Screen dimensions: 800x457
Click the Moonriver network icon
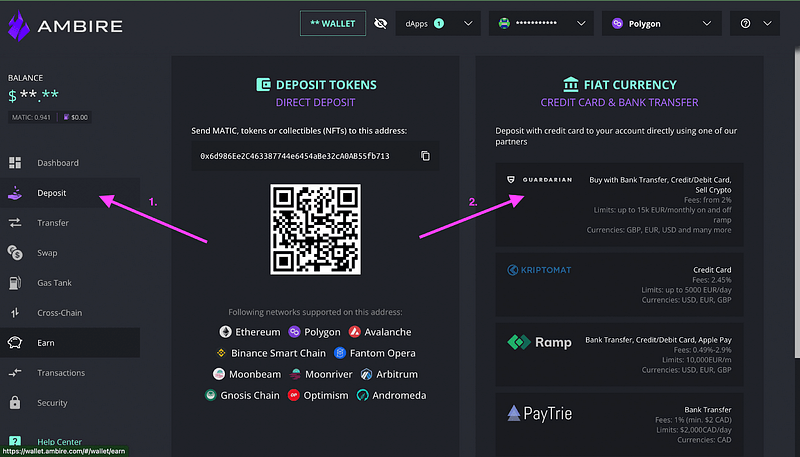295,374
